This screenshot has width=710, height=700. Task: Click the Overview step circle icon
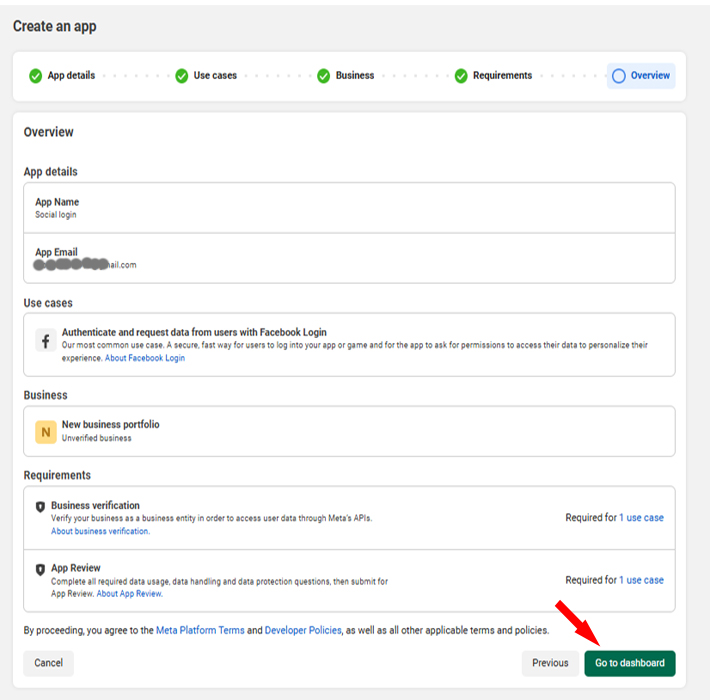[x=619, y=76]
